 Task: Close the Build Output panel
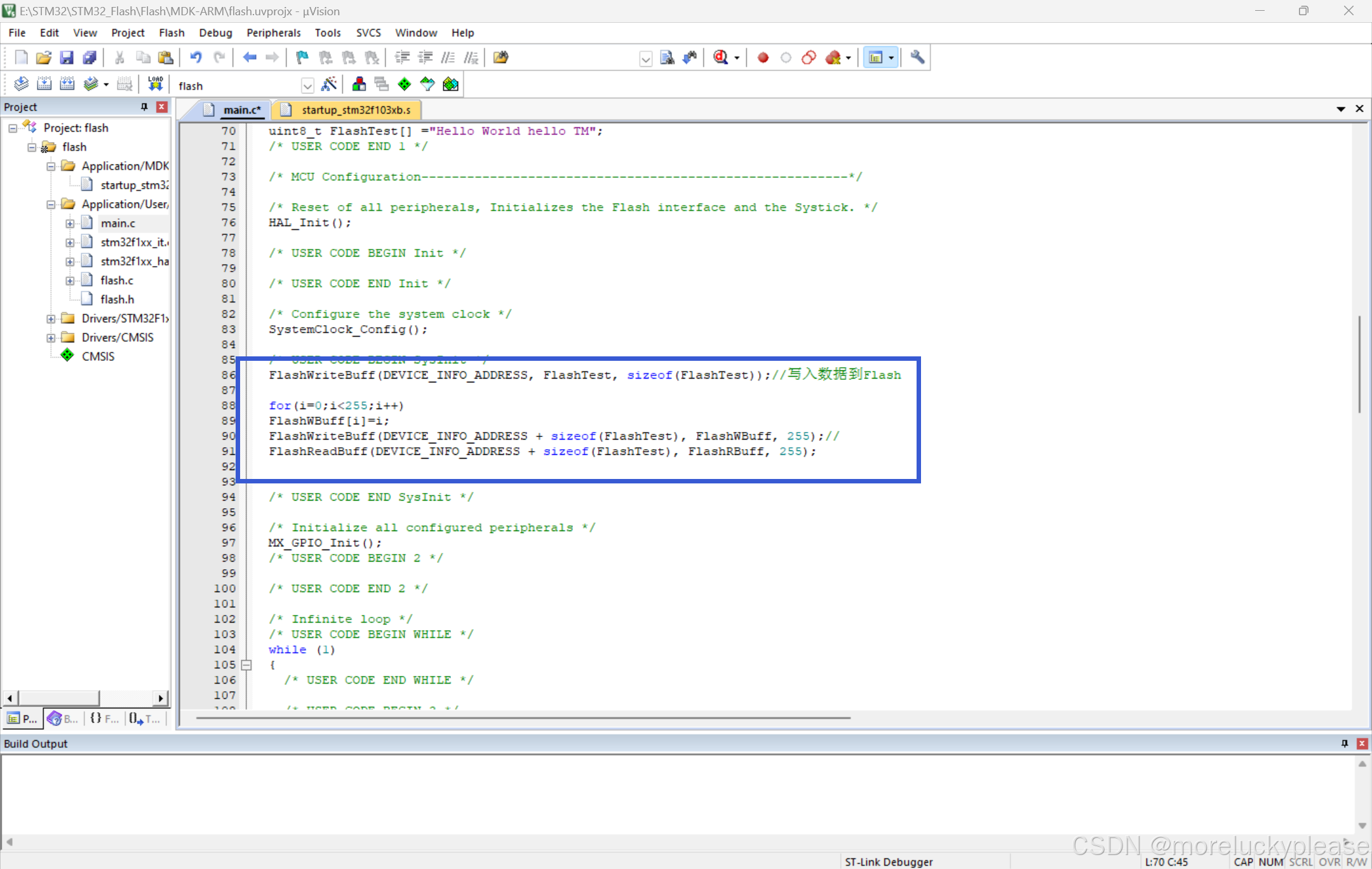click(1362, 743)
